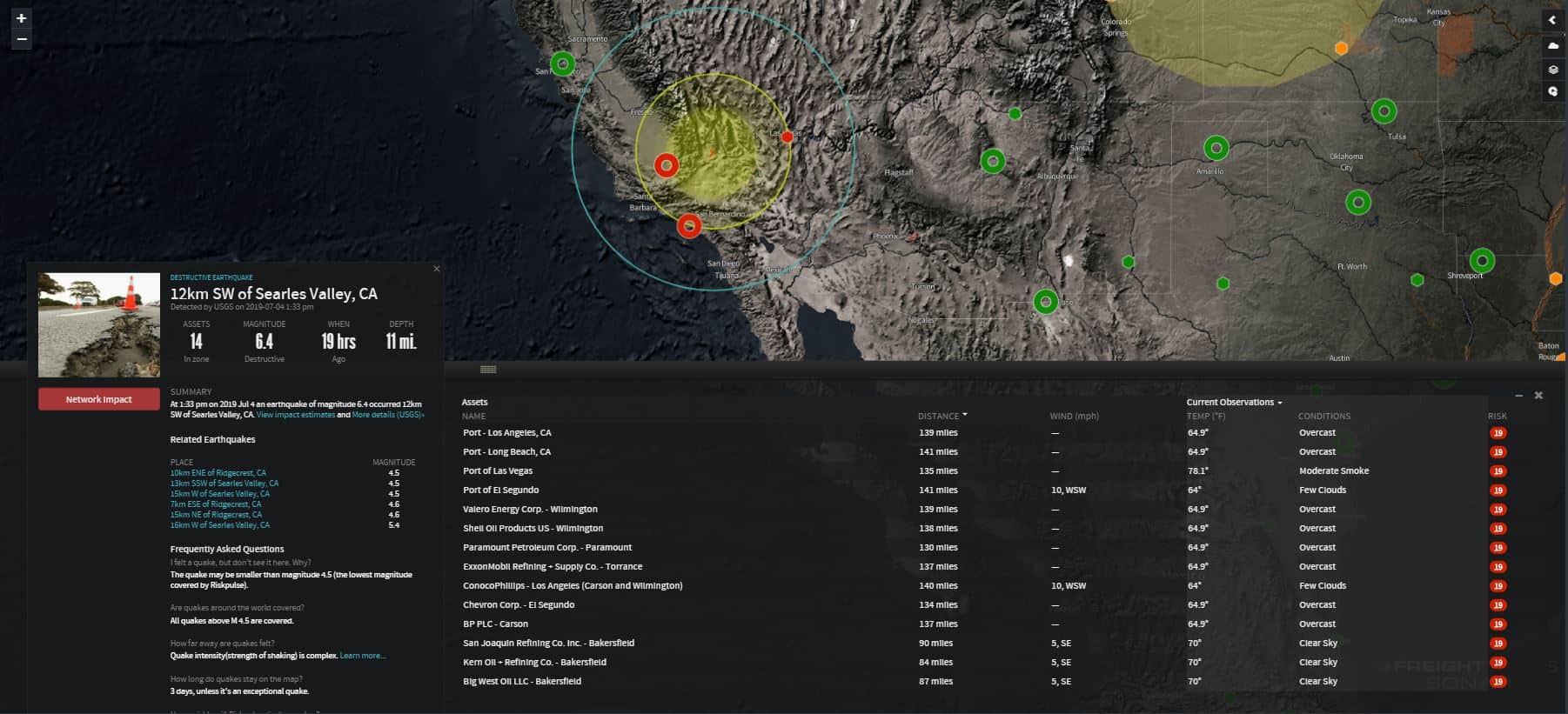Select the ConocoPhillips - Los Angeles asset row
The height and width of the screenshot is (714, 1568).
click(984, 586)
